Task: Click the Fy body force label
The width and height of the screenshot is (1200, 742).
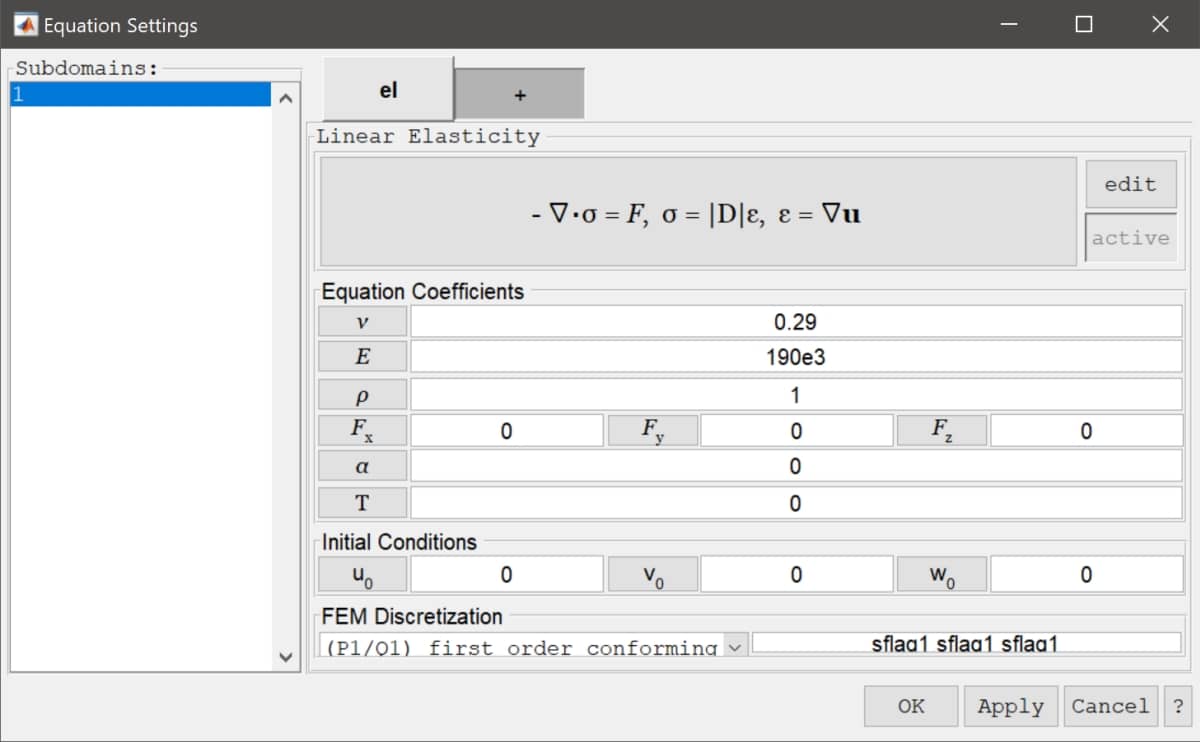Action: [x=652, y=430]
